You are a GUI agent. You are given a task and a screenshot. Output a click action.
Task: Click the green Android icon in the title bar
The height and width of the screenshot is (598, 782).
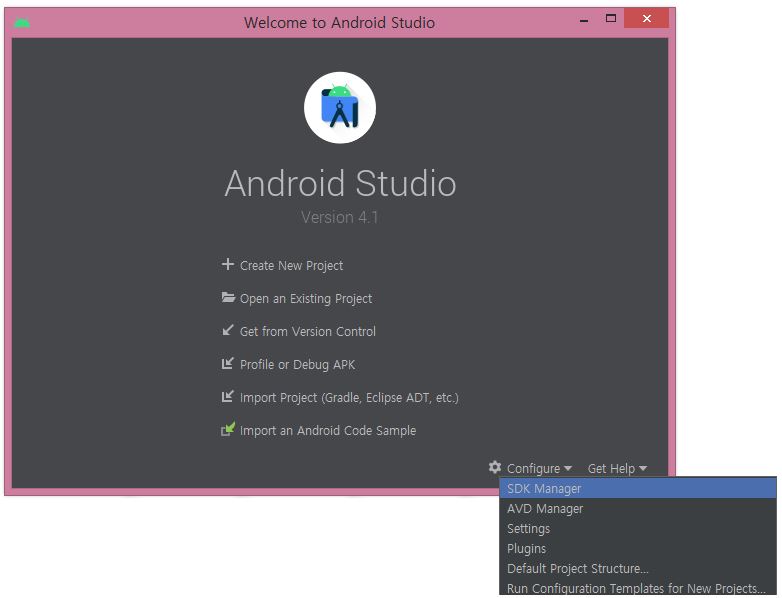(21, 23)
